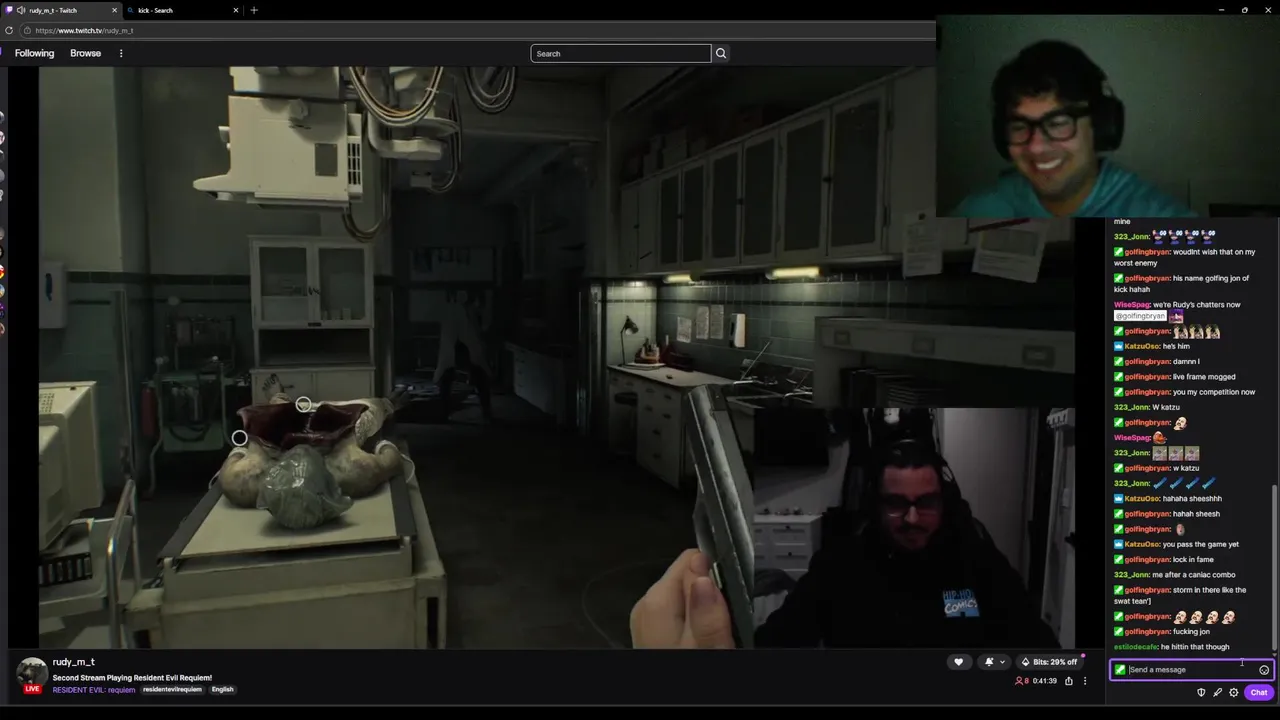This screenshot has height=720, width=1280.
Task: Close the rudy_m_t Twitch tab
Action: 114,10
